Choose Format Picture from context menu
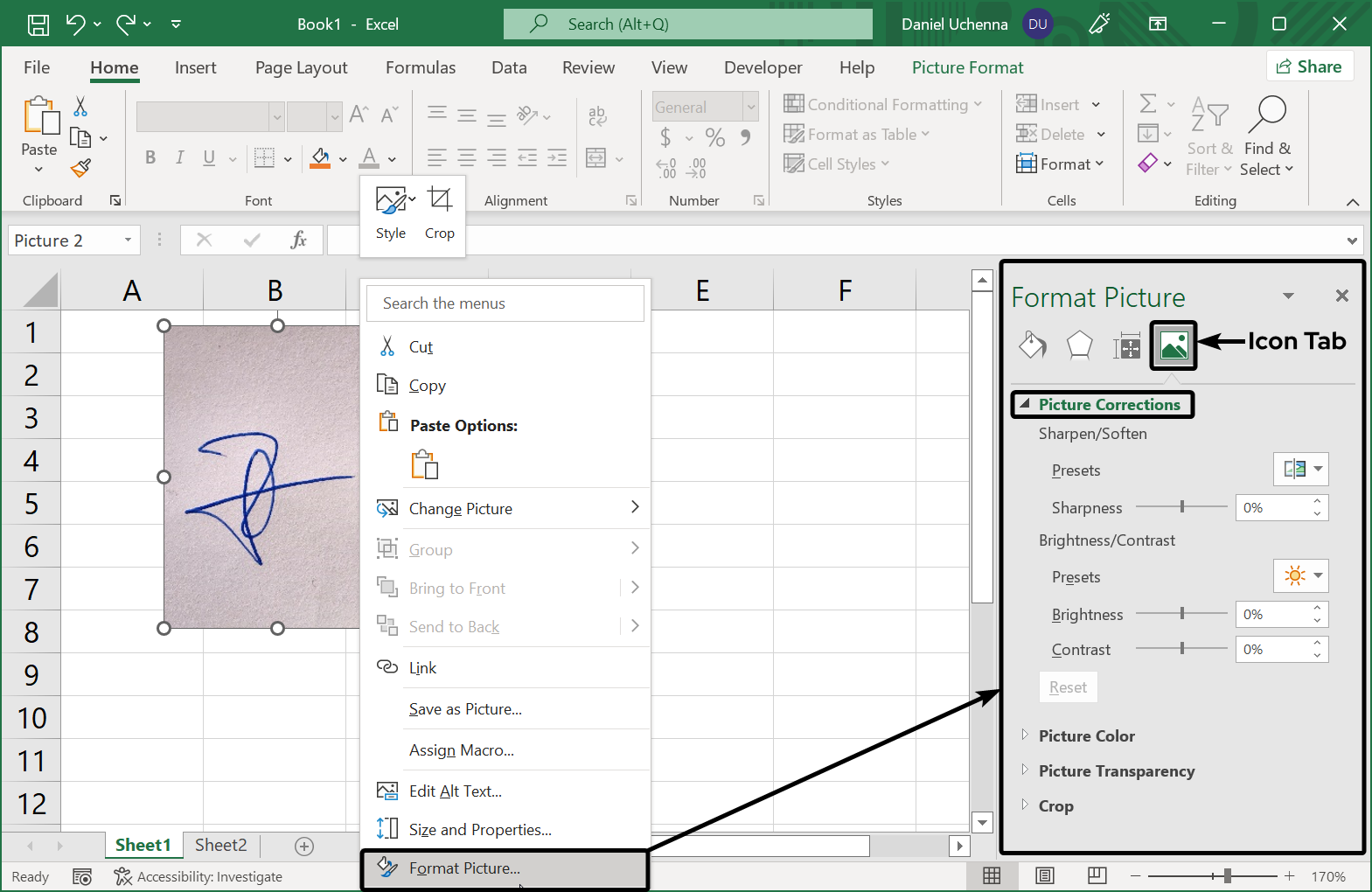This screenshot has height=892, width=1372. (464, 868)
